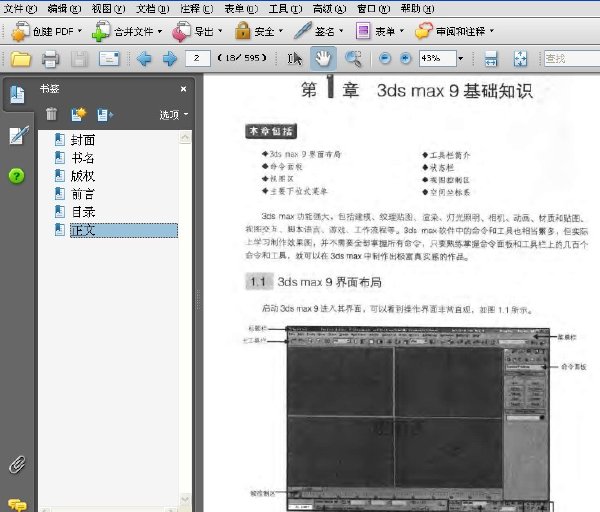Open the 选项 dropdown
This screenshot has width=600, height=512.
click(x=174, y=114)
